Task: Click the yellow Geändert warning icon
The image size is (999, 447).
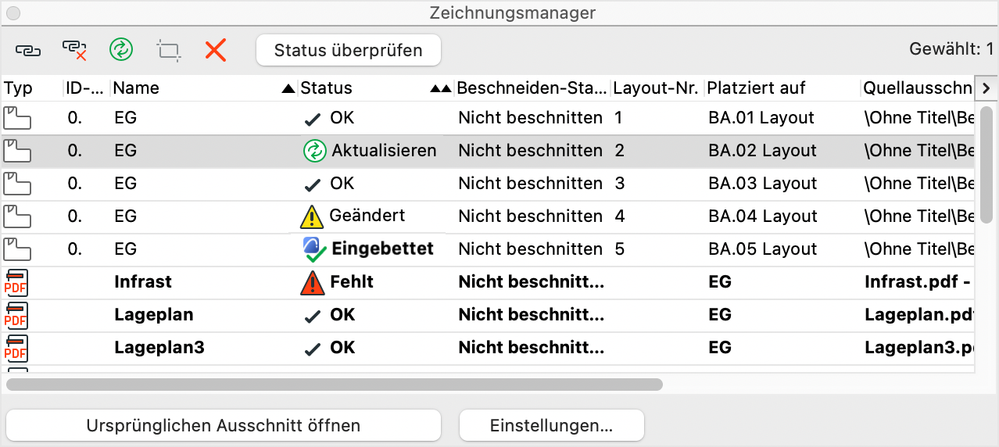Action: [x=313, y=216]
